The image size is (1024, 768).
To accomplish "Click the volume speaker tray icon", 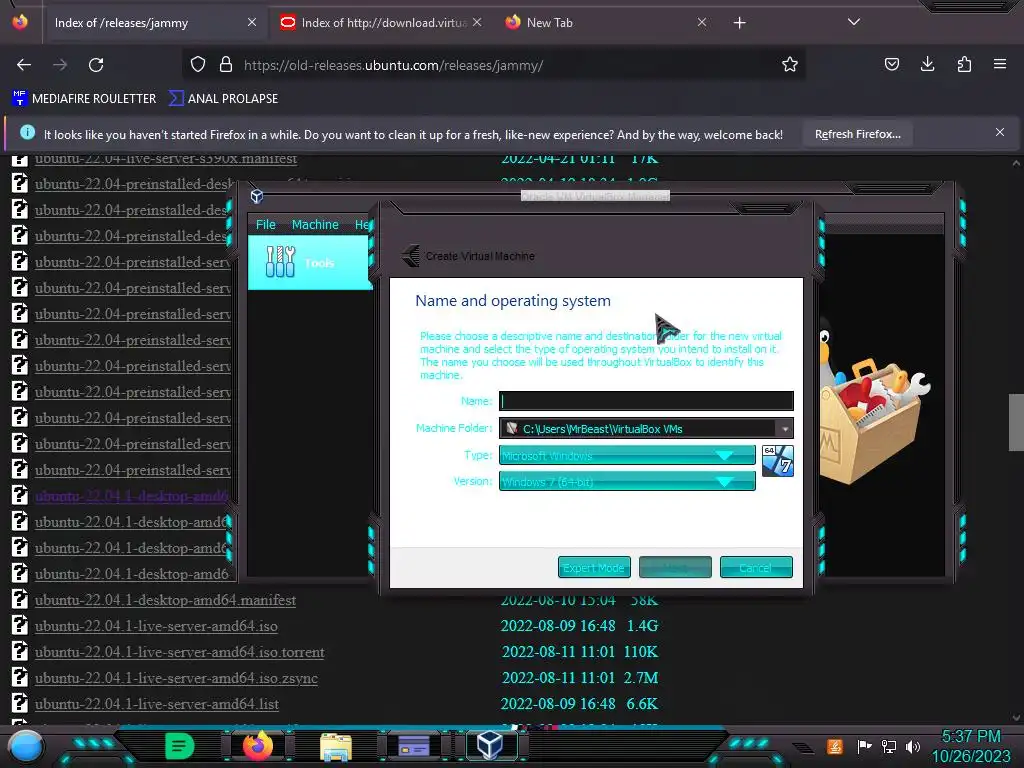I will coord(913,746).
